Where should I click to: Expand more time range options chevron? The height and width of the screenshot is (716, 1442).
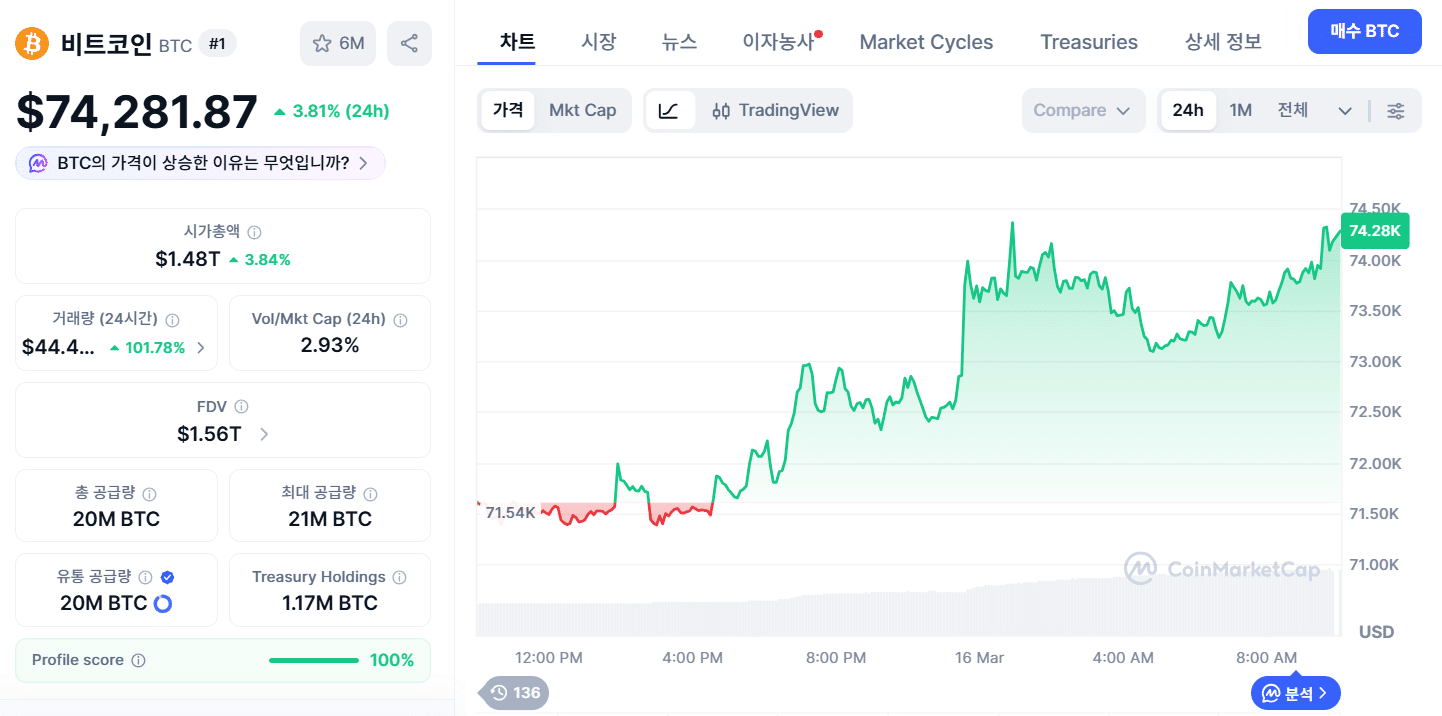pyautogui.click(x=1344, y=111)
